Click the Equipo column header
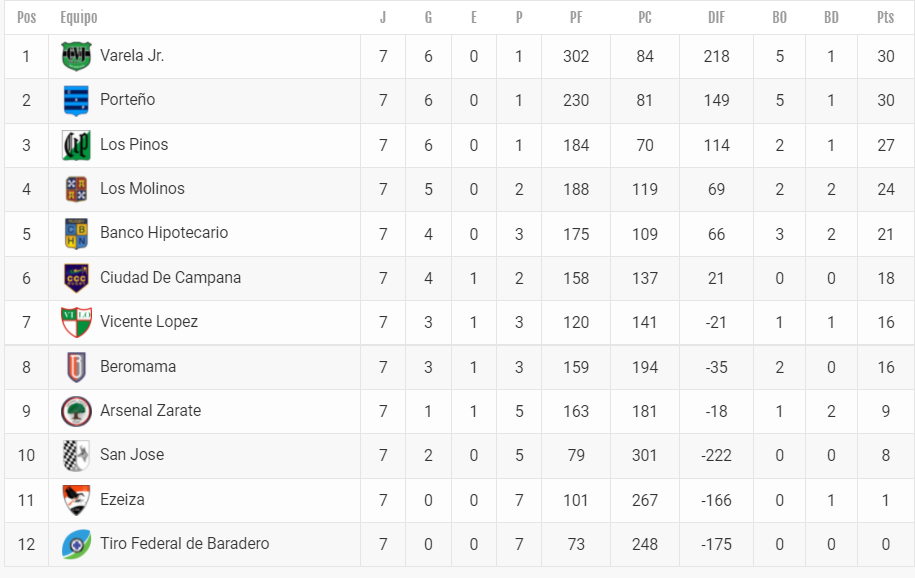The image size is (915, 578). 79,18
